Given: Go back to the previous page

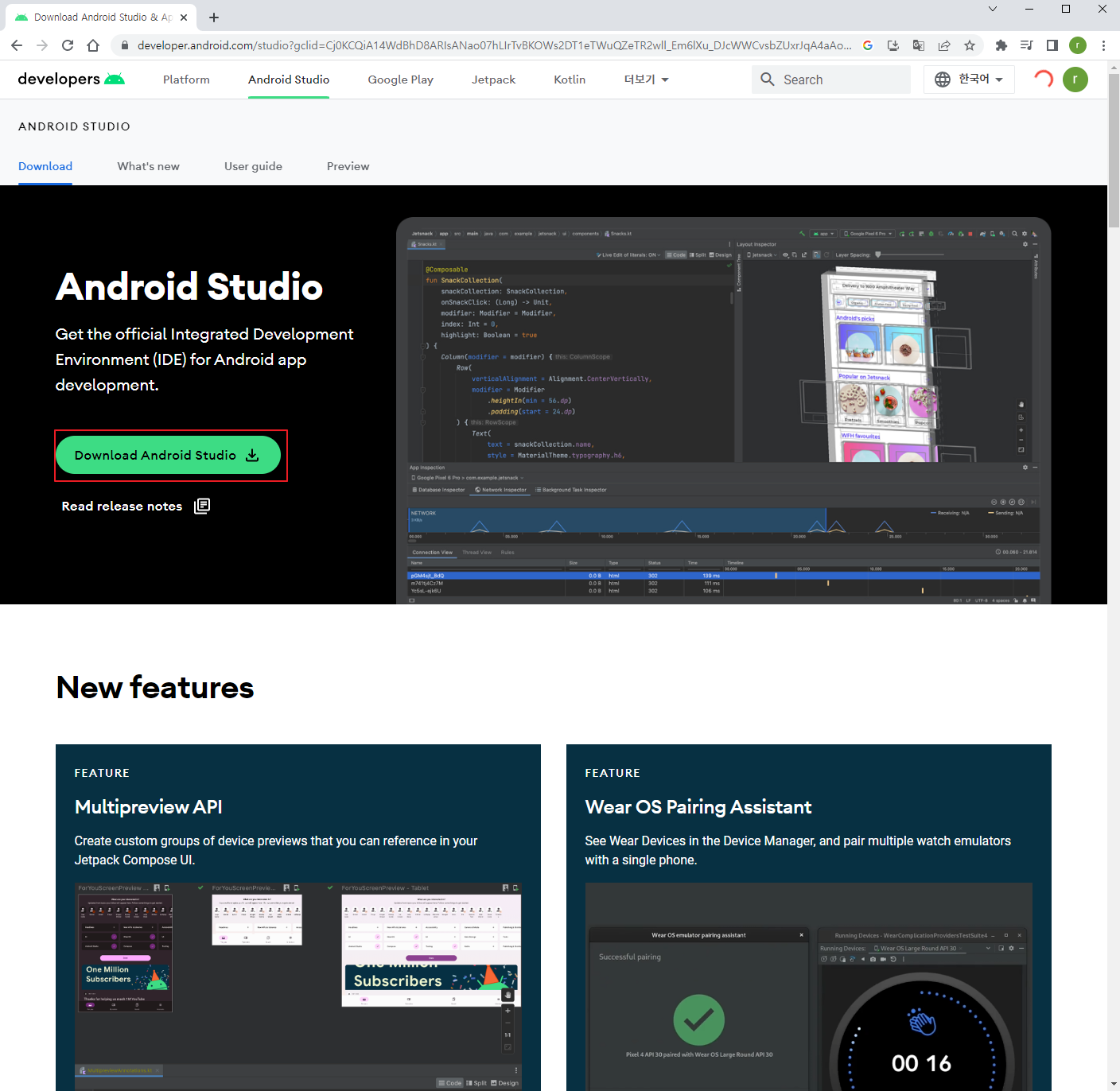Looking at the screenshot, I should click(x=17, y=45).
